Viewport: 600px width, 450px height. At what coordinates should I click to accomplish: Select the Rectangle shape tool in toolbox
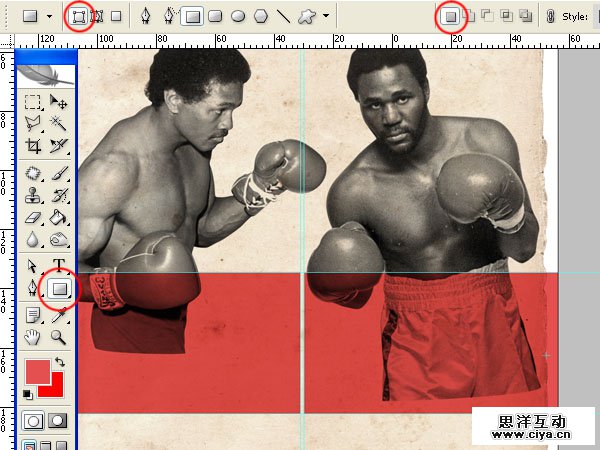coord(59,289)
